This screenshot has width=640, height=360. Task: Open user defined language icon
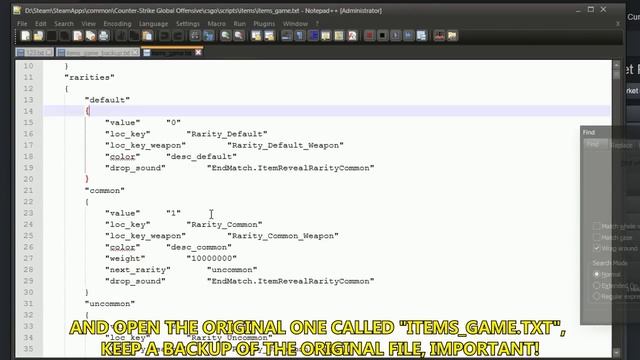pos(326,36)
